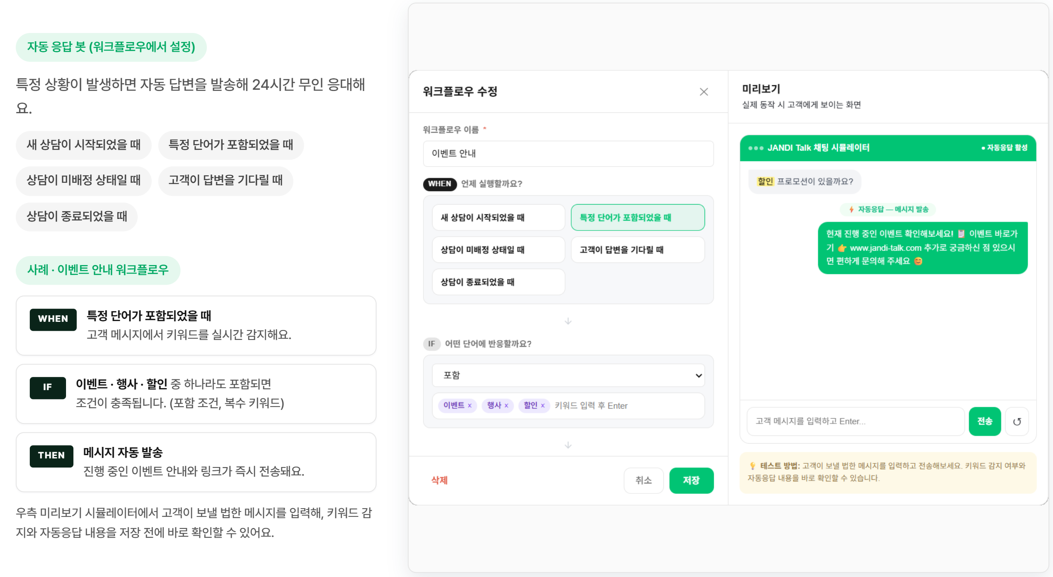Remove the 이벤트 keyword tag
The width and height of the screenshot is (1053, 577).
coord(469,406)
